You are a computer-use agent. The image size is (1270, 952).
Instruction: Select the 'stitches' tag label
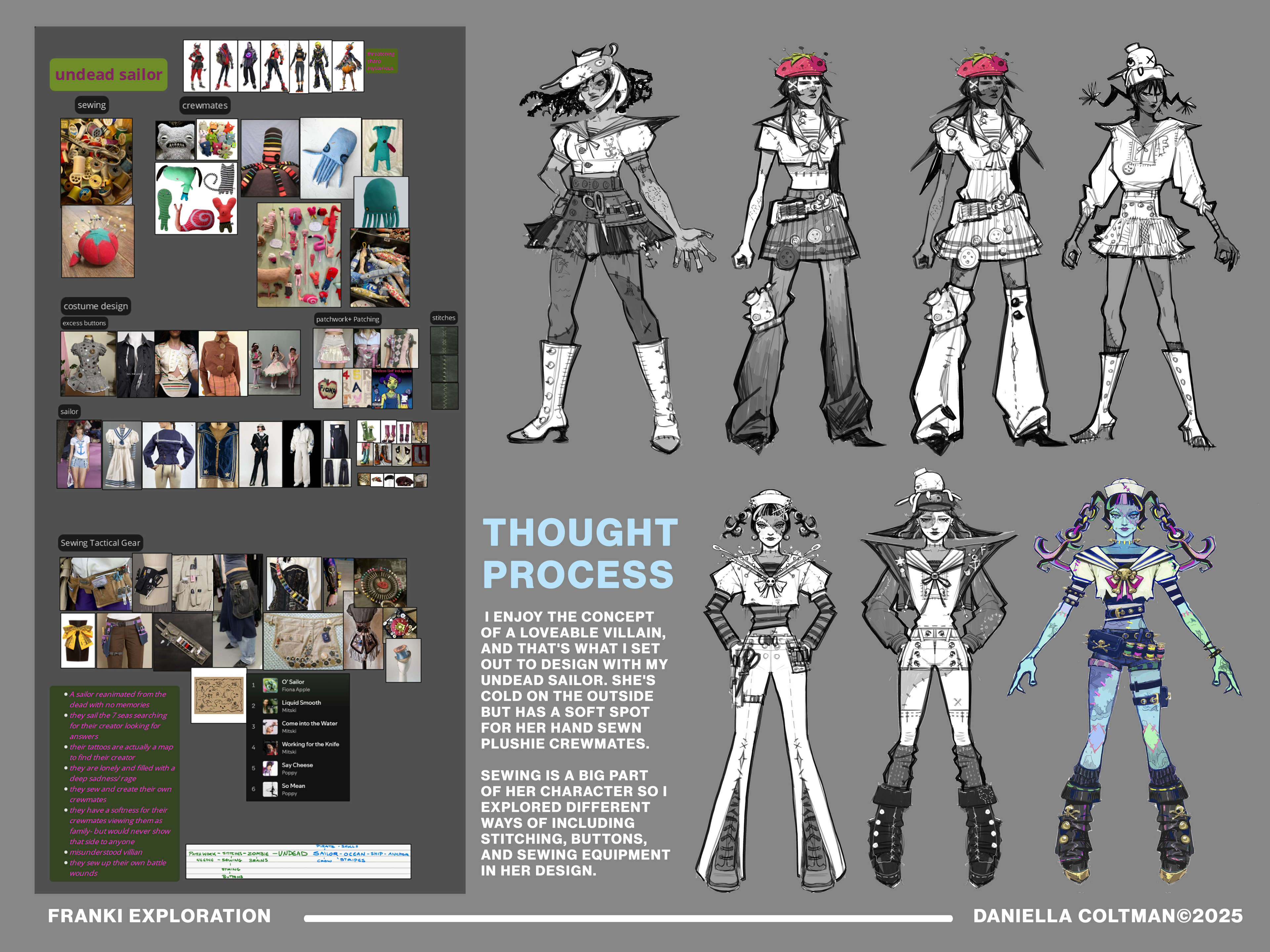[x=443, y=318]
